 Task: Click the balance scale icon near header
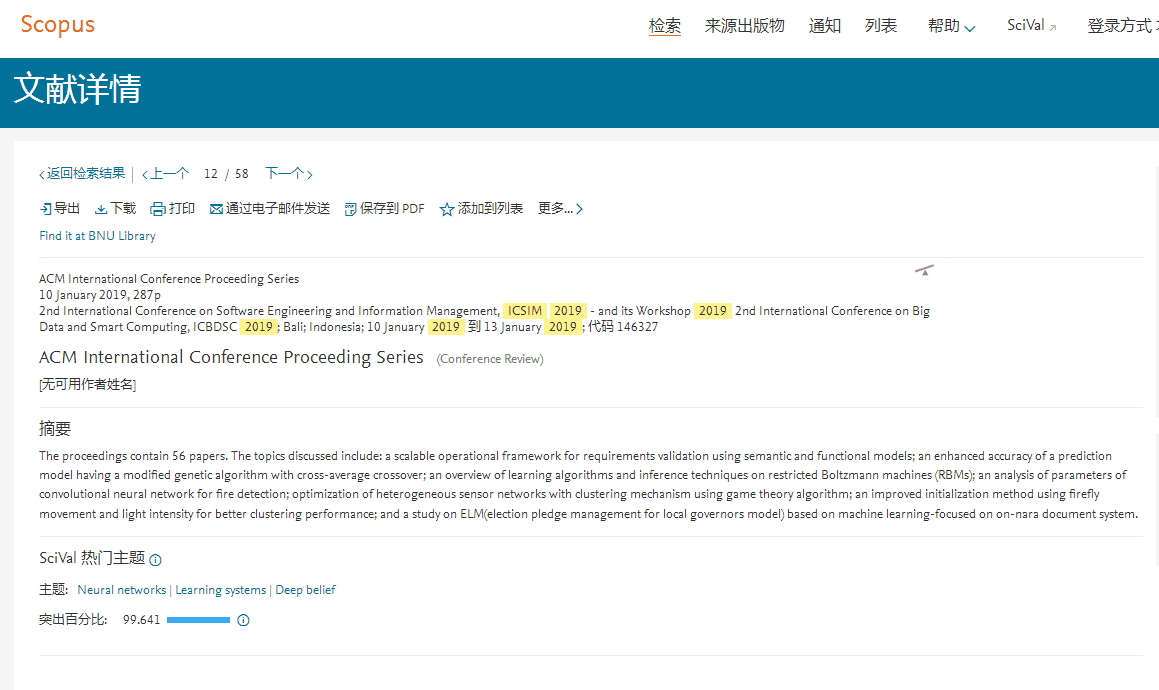point(924,270)
